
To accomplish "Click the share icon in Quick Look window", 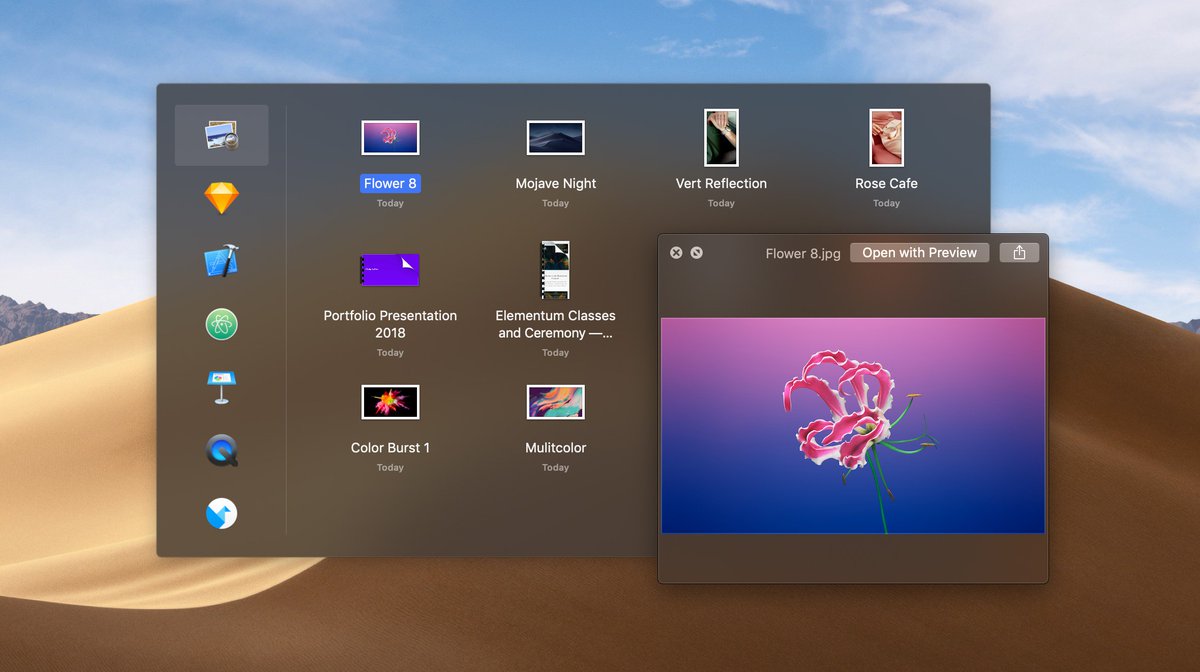I will (x=1019, y=253).
